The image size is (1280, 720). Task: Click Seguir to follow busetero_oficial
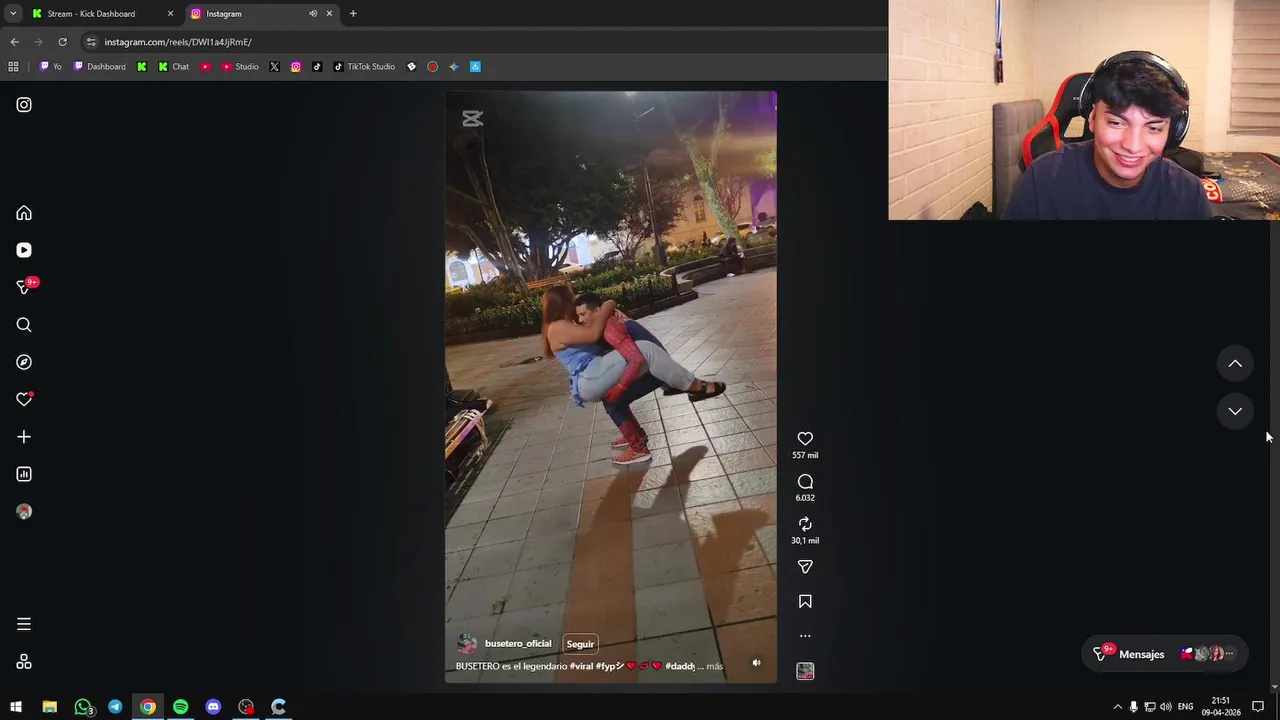click(580, 644)
